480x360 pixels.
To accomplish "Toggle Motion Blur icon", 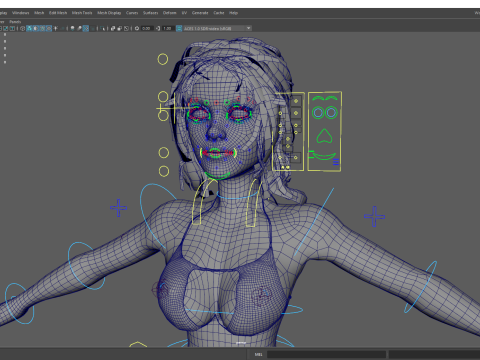I will [x=79, y=28].
